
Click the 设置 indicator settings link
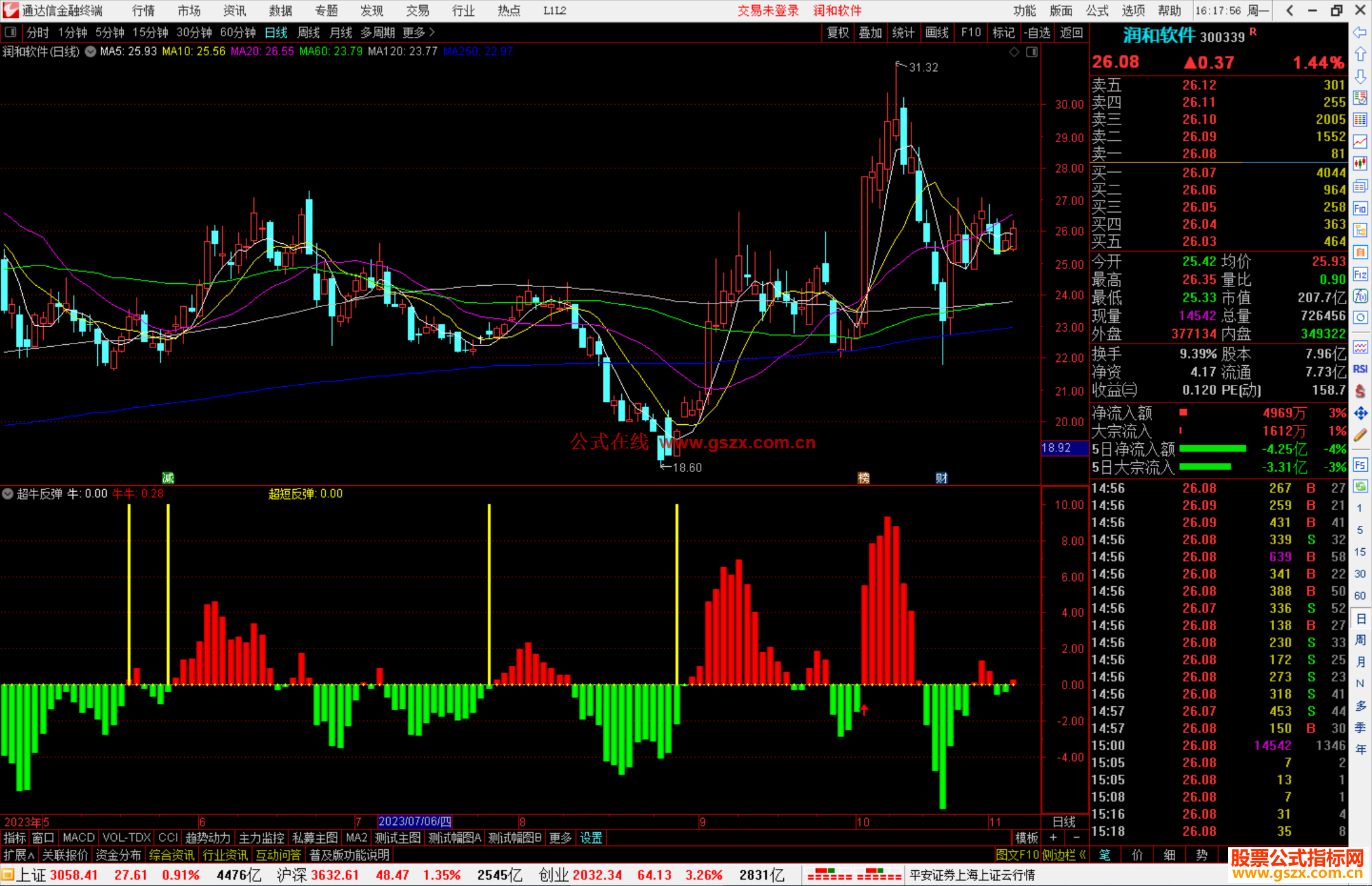[591, 838]
